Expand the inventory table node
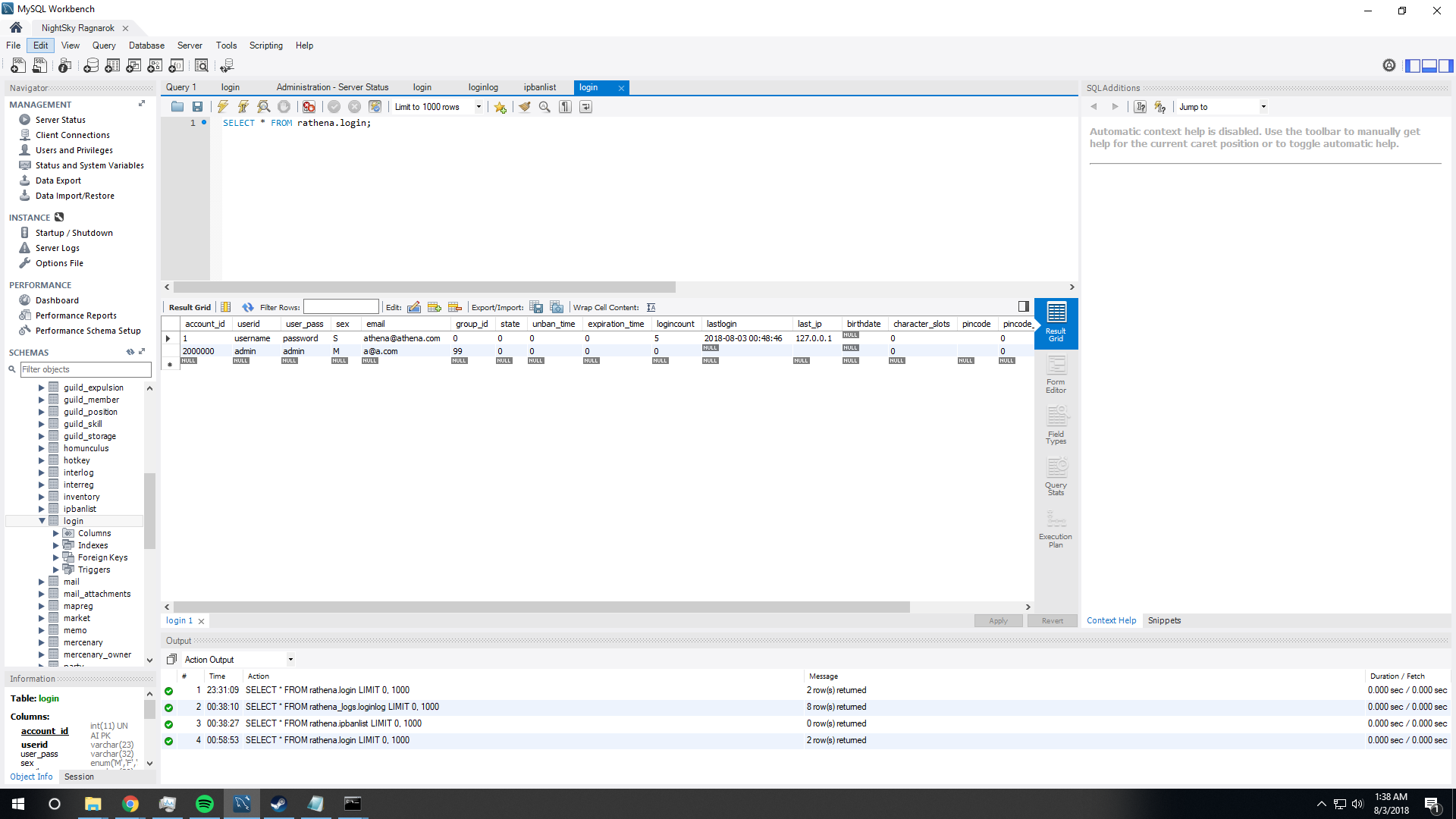This screenshot has width=1456, height=819. pos(42,497)
